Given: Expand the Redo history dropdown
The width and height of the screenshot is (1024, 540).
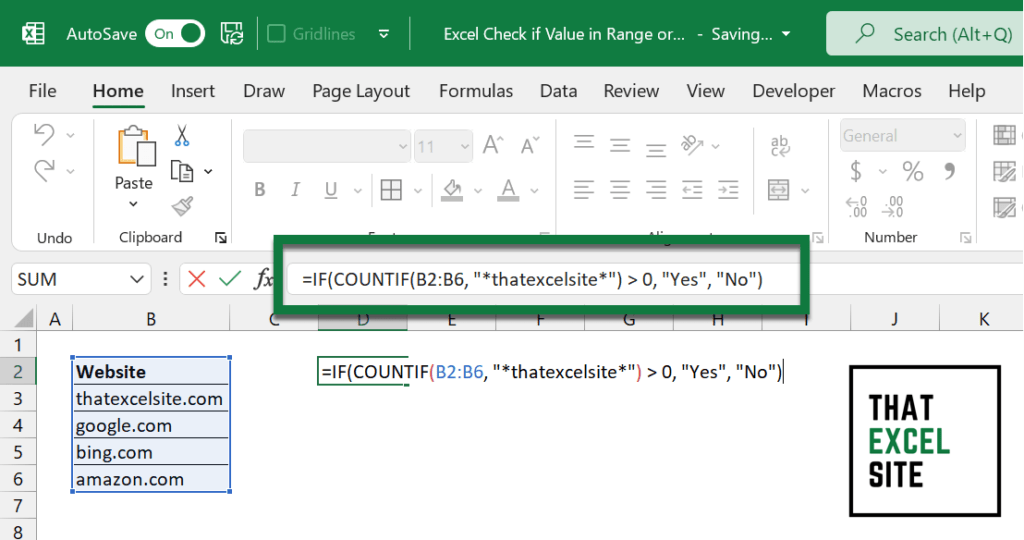Looking at the screenshot, I should [71, 172].
